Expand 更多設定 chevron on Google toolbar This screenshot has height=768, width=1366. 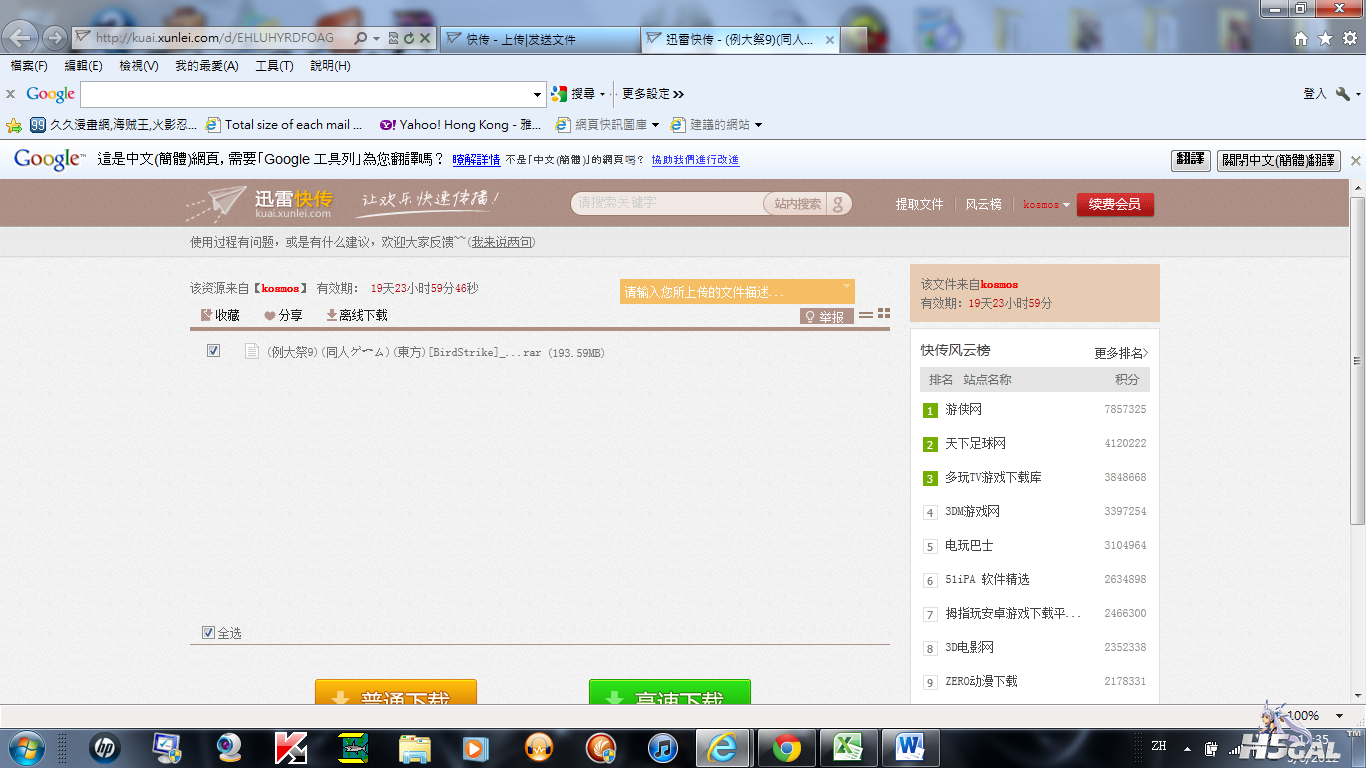(x=679, y=94)
